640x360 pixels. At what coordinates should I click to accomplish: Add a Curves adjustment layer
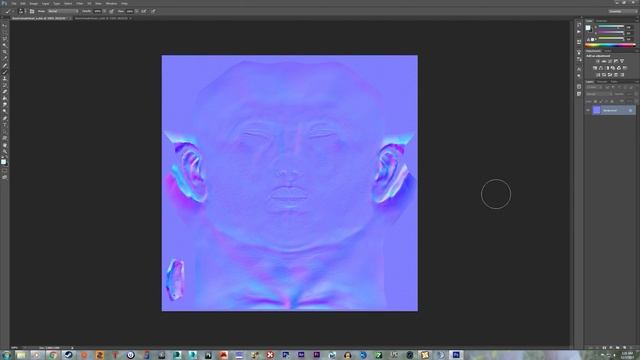coord(609,61)
